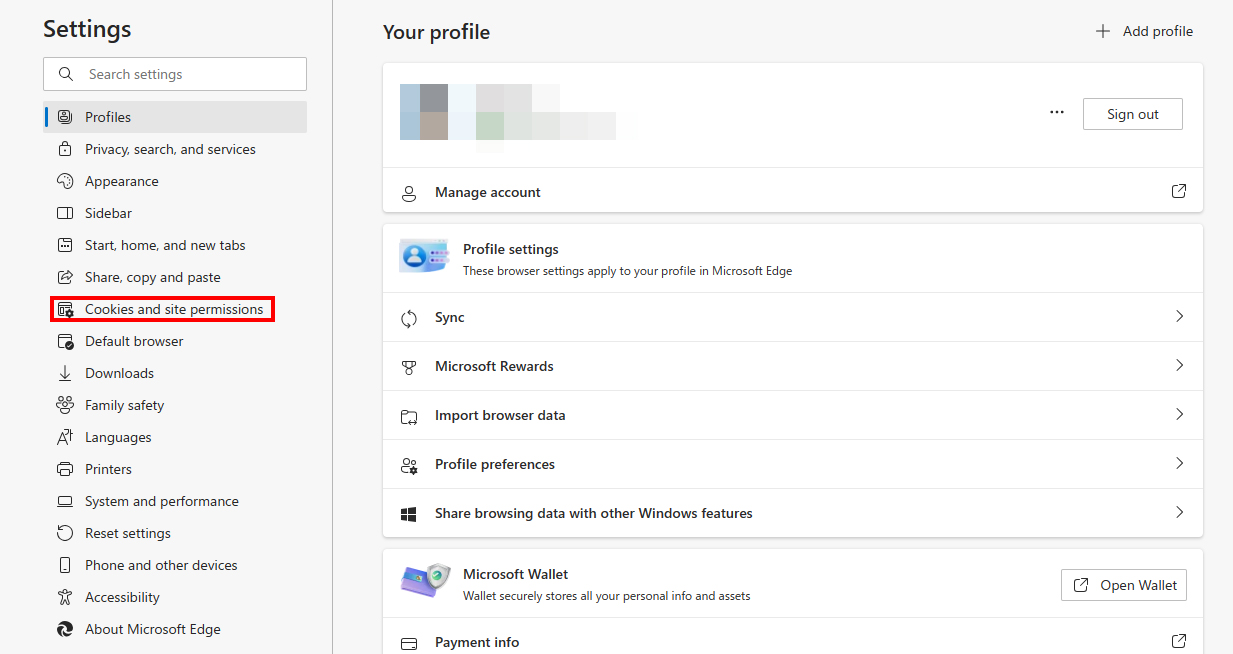The width and height of the screenshot is (1233, 654).
Task: Click the Sign out button
Action: [x=1132, y=114]
